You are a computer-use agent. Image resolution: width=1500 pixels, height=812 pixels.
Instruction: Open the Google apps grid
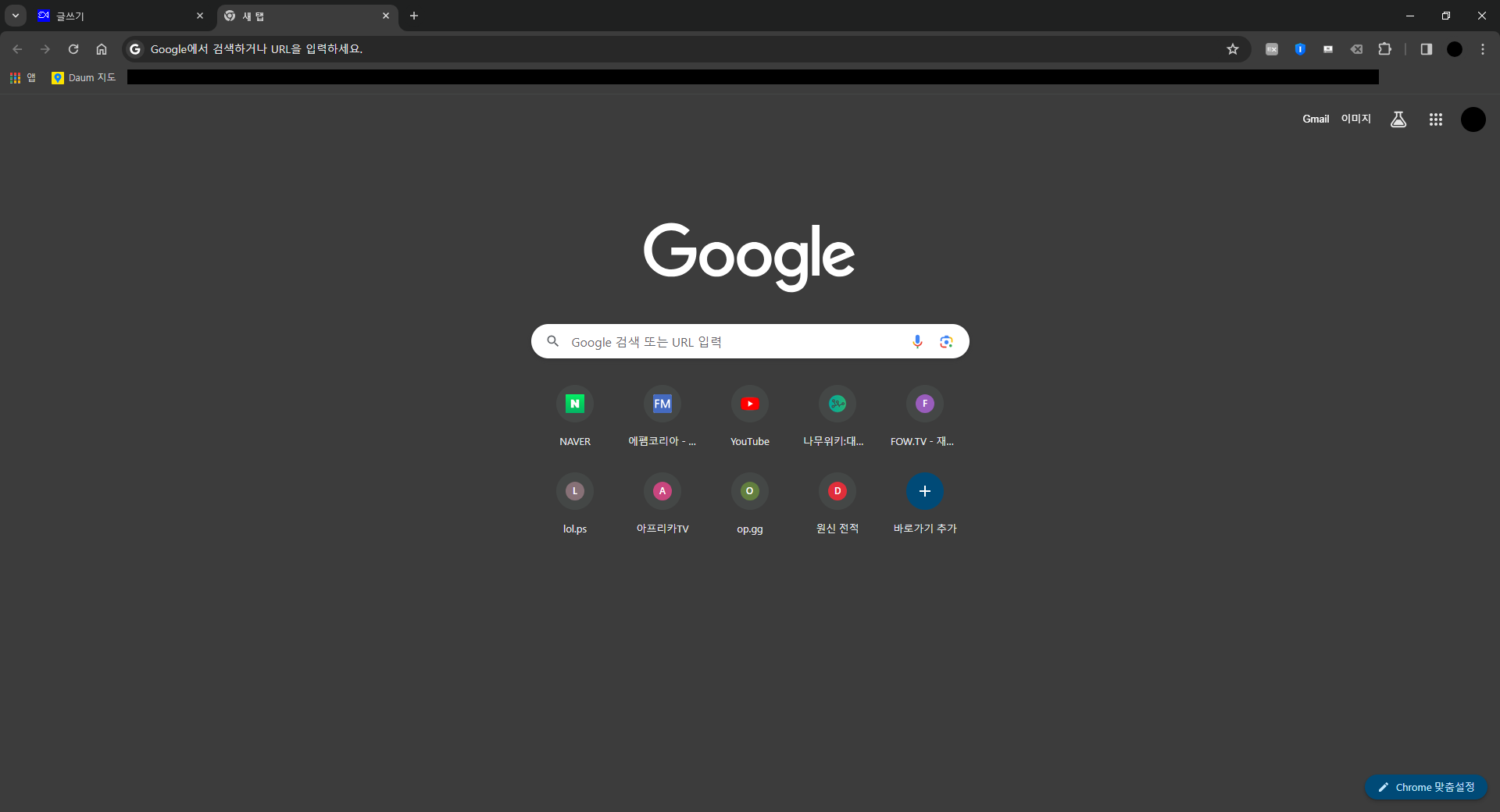tap(1436, 119)
